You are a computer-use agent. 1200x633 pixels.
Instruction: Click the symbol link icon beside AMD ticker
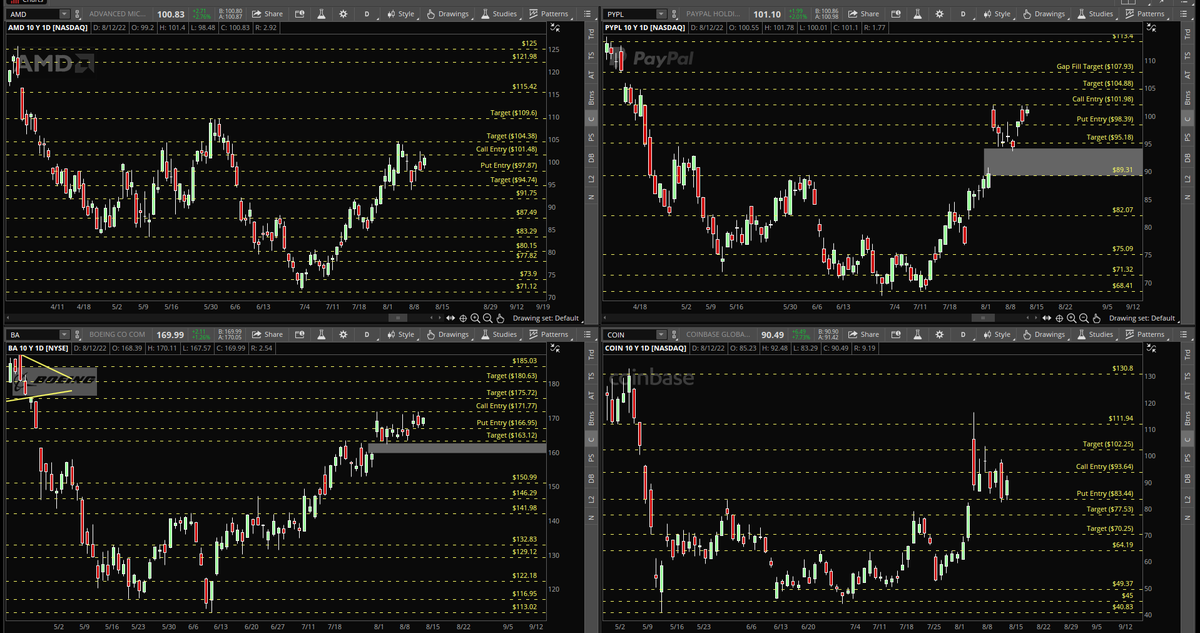click(77, 14)
